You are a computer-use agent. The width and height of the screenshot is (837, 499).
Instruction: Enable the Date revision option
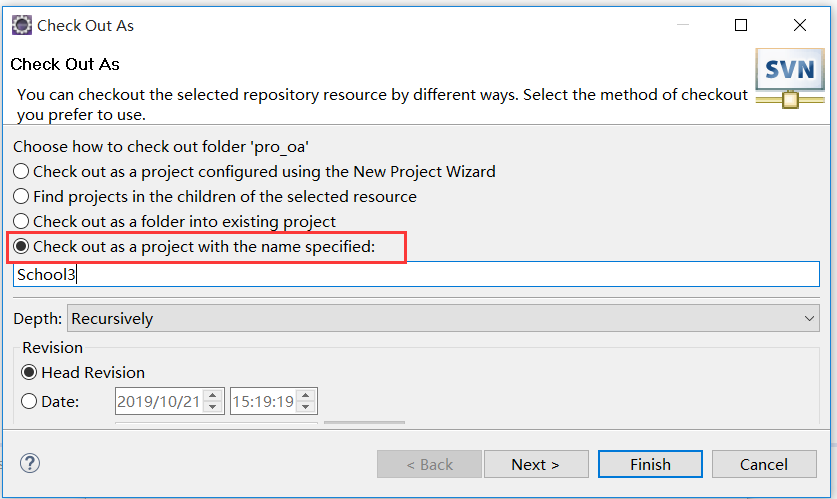(x=30, y=402)
